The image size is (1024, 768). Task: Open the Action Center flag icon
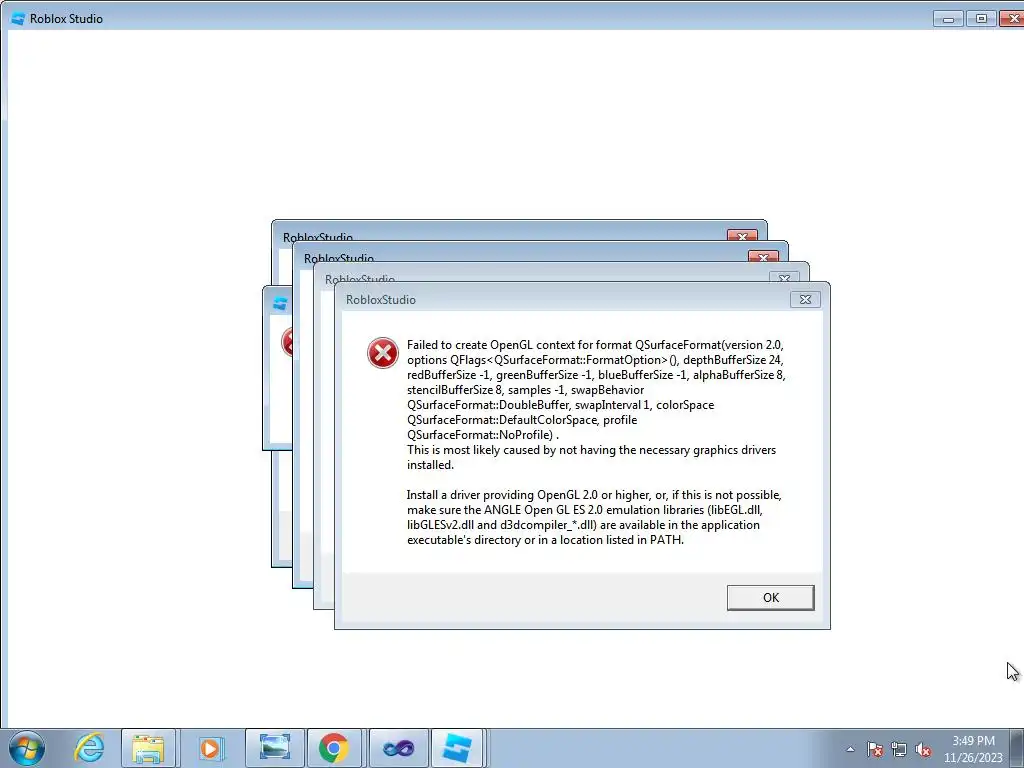point(875,749)
